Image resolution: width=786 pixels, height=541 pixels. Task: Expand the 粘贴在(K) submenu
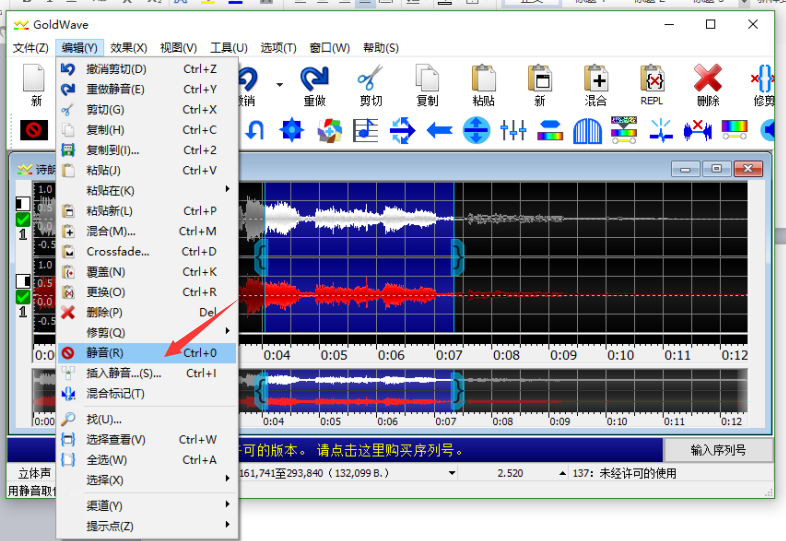[228, 189]
